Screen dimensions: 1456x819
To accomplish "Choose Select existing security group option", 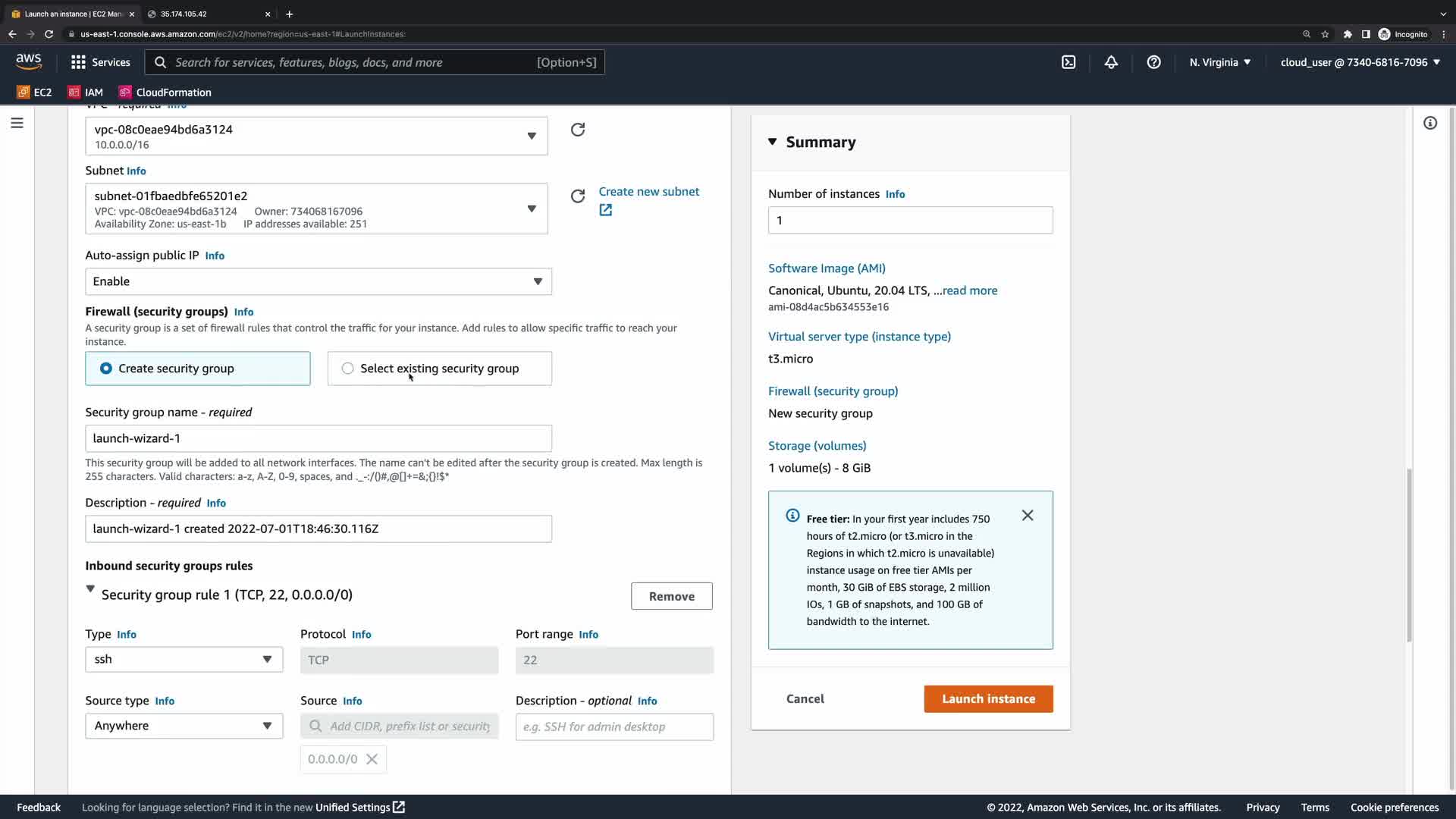I will pyautogui.click(x=348, y=369).
